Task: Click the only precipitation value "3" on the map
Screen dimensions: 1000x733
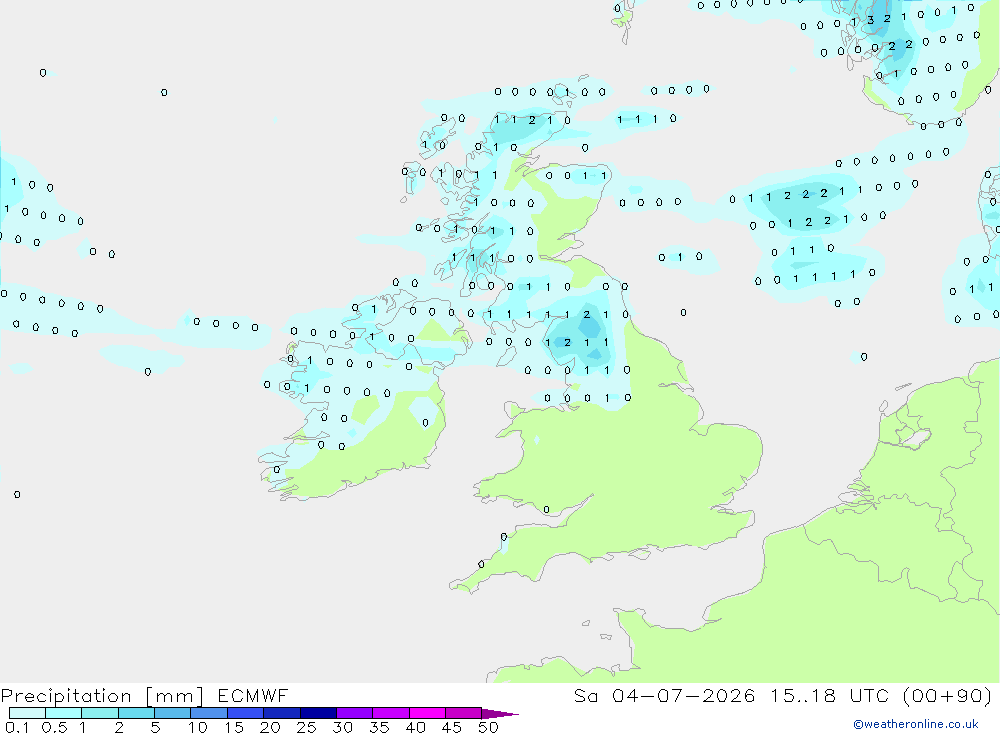Action: coord(871,20)
